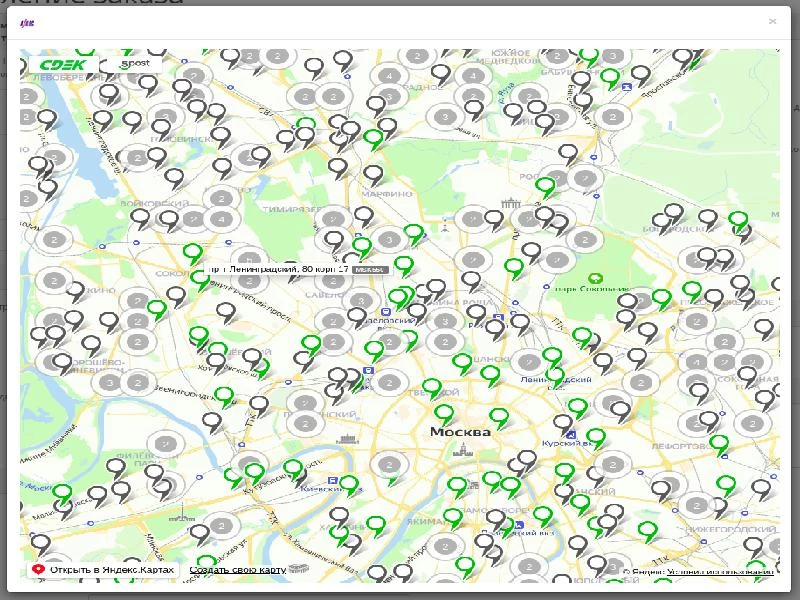Screen dimensions: 800x600
Task: Switch to the CDEK pickup points tab
Action: click(64, 65)
